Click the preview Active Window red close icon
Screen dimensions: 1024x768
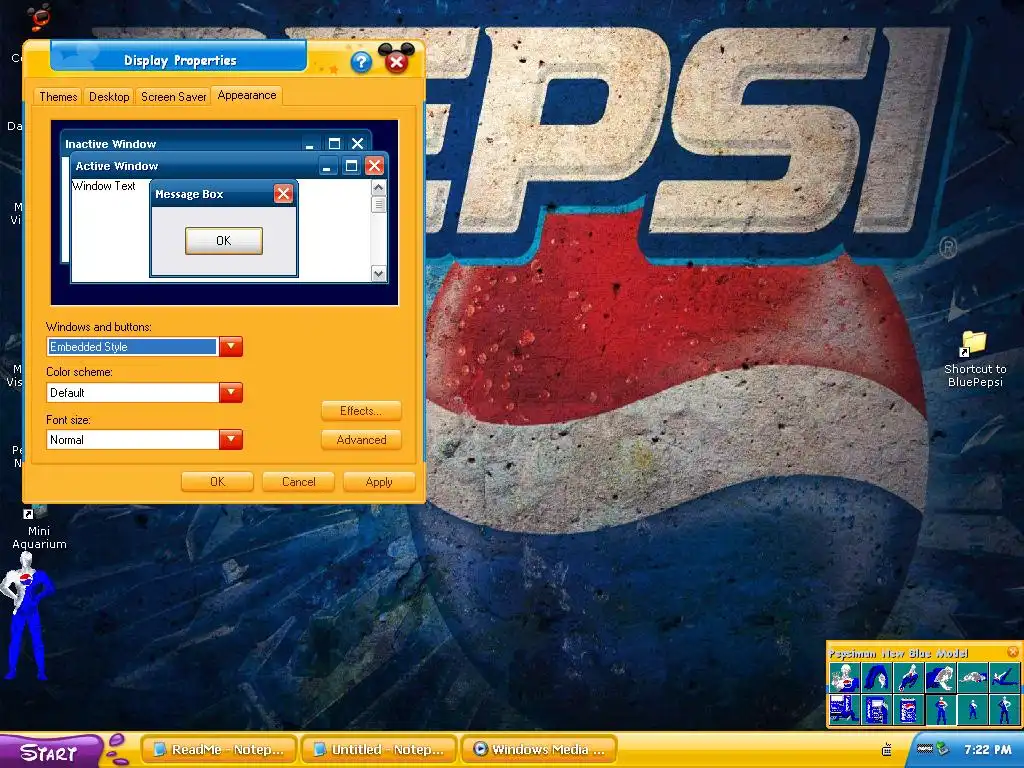point(374,166)
